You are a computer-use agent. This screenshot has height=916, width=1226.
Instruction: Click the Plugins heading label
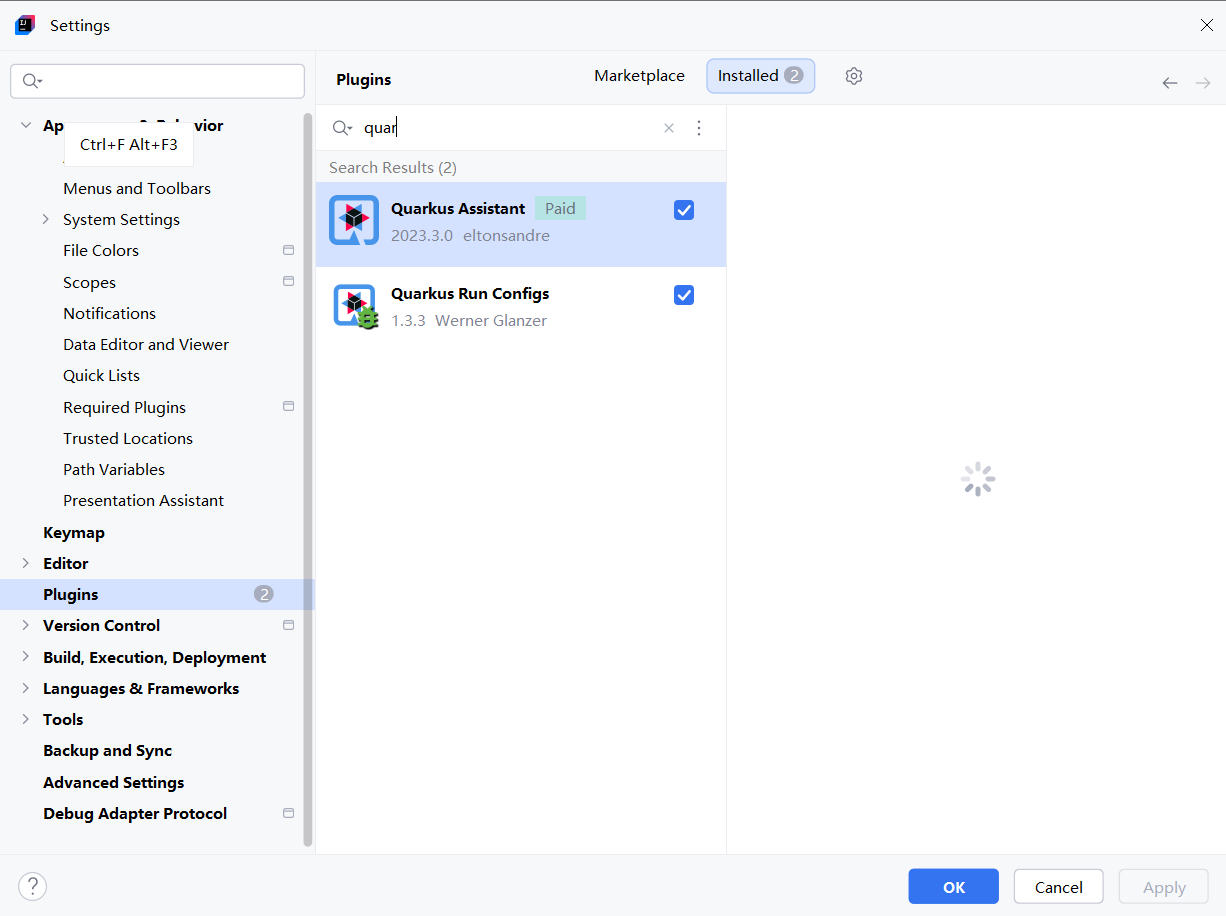coord(364,79)
